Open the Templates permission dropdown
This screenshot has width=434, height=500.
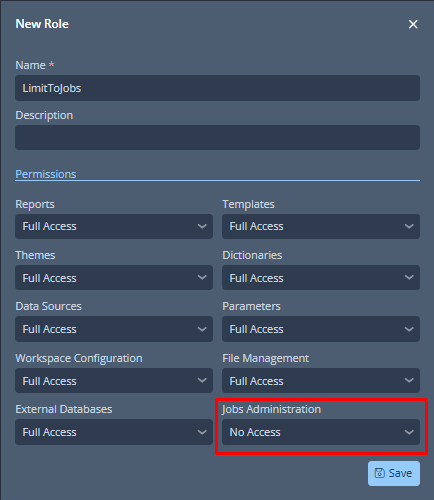pos(321,226)
